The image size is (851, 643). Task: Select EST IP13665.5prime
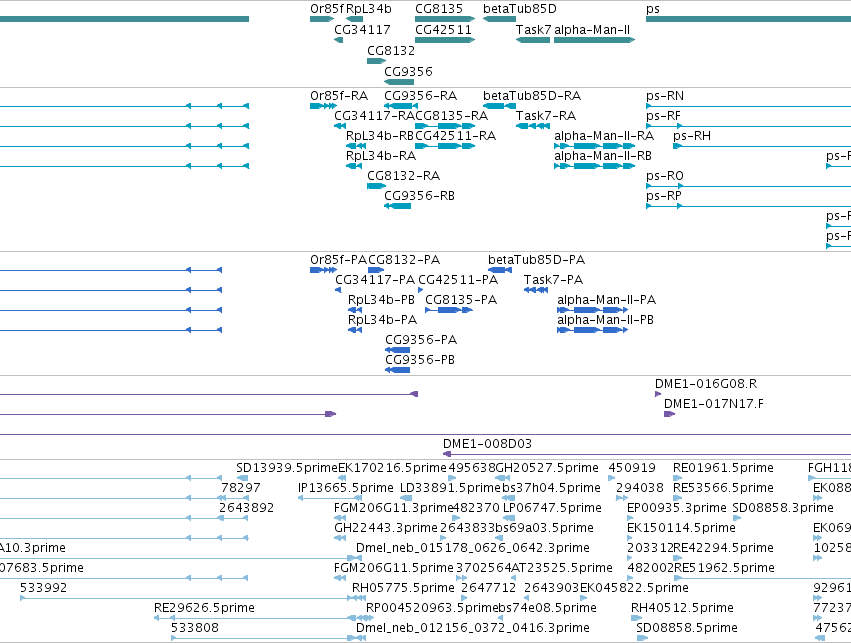coord(346,488)
